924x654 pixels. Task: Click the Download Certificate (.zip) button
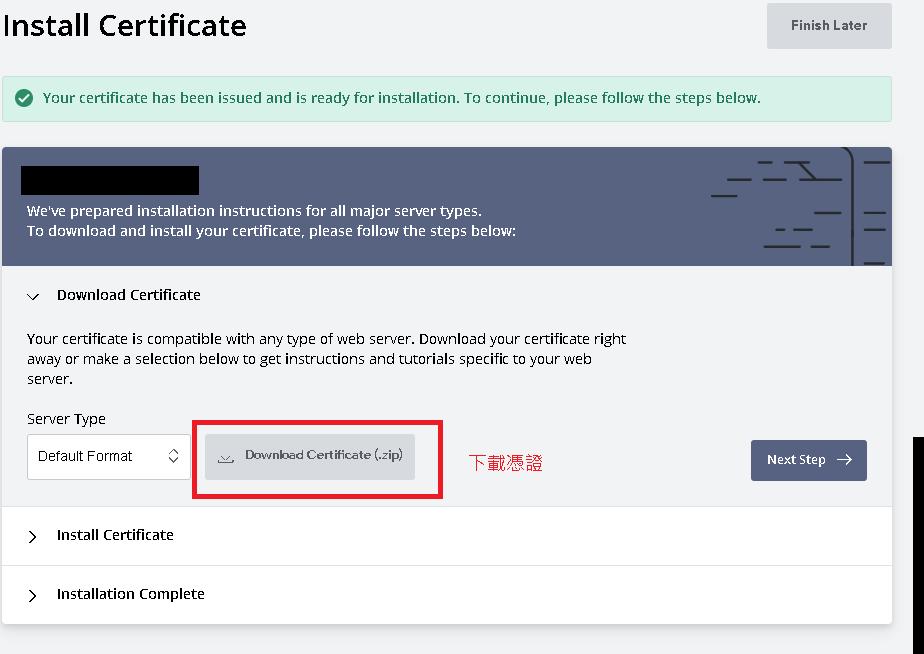(x=310, y=456)
